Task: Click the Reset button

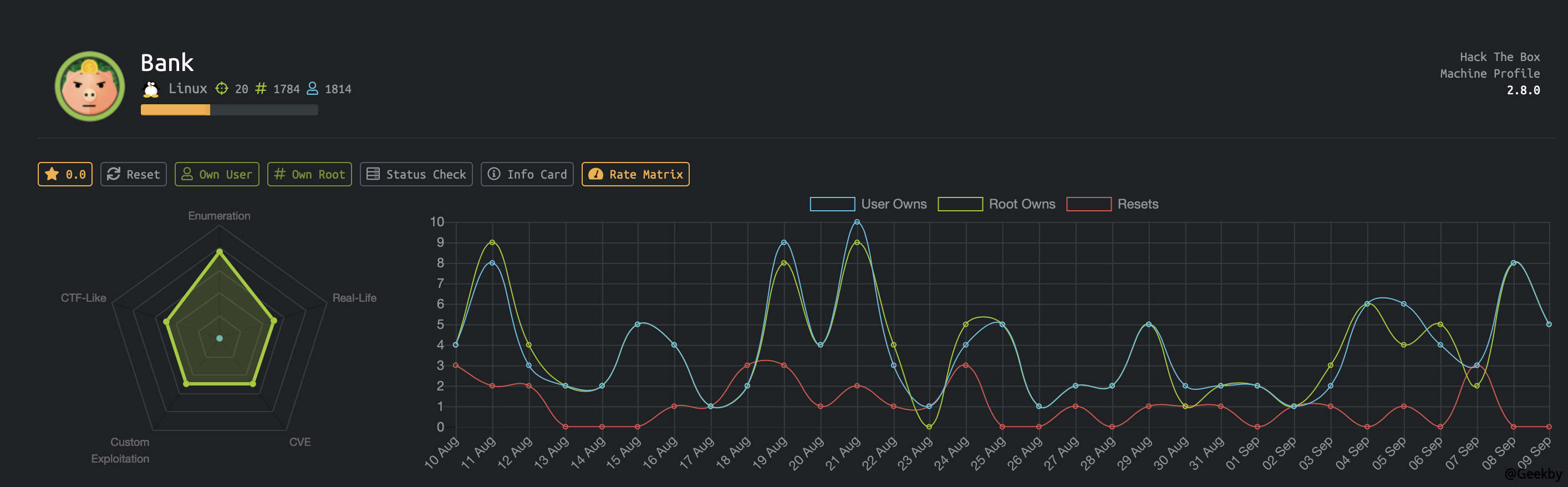Action: point(133,174)
